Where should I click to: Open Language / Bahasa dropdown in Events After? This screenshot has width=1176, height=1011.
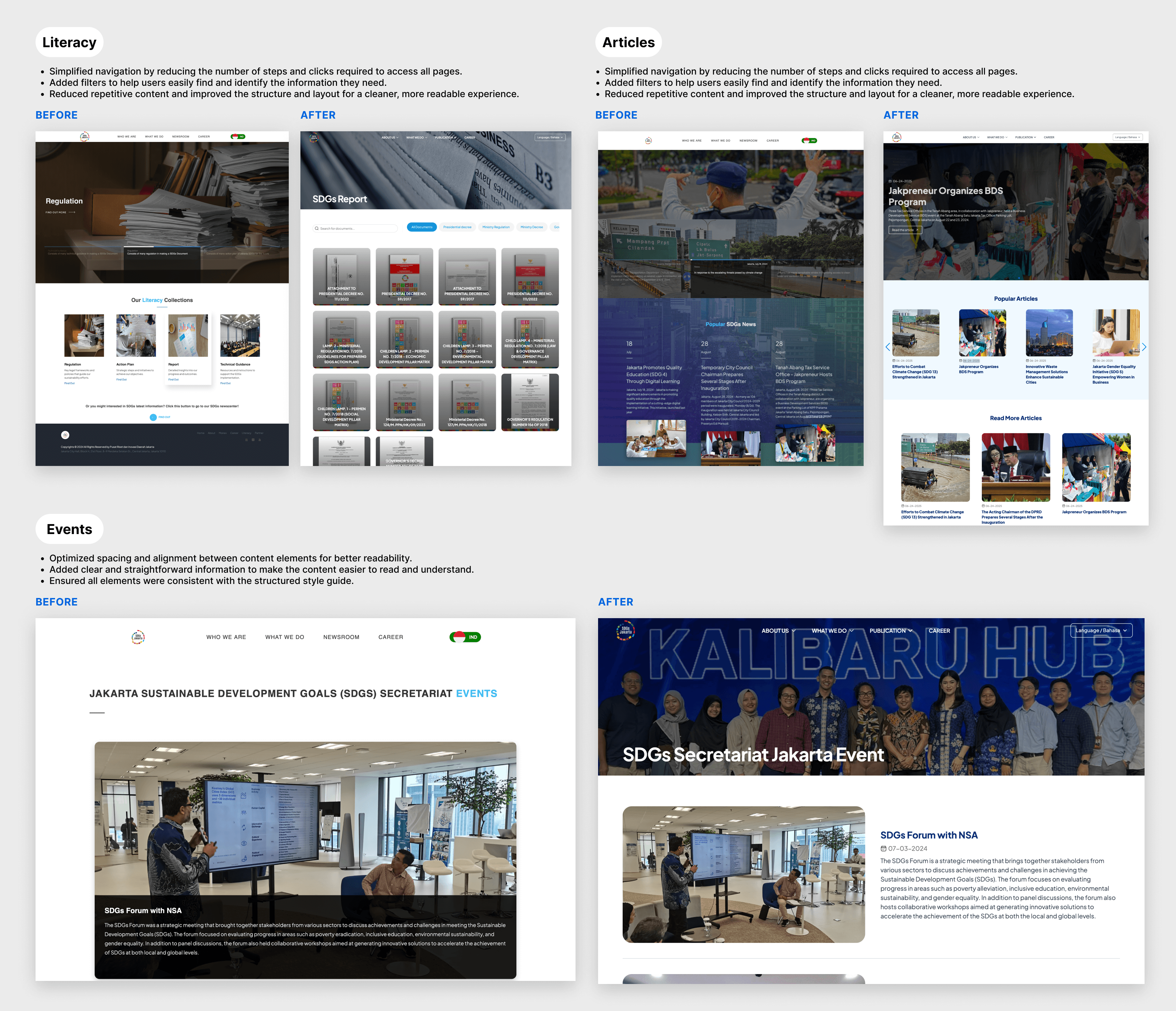(x=1101, y=631)
